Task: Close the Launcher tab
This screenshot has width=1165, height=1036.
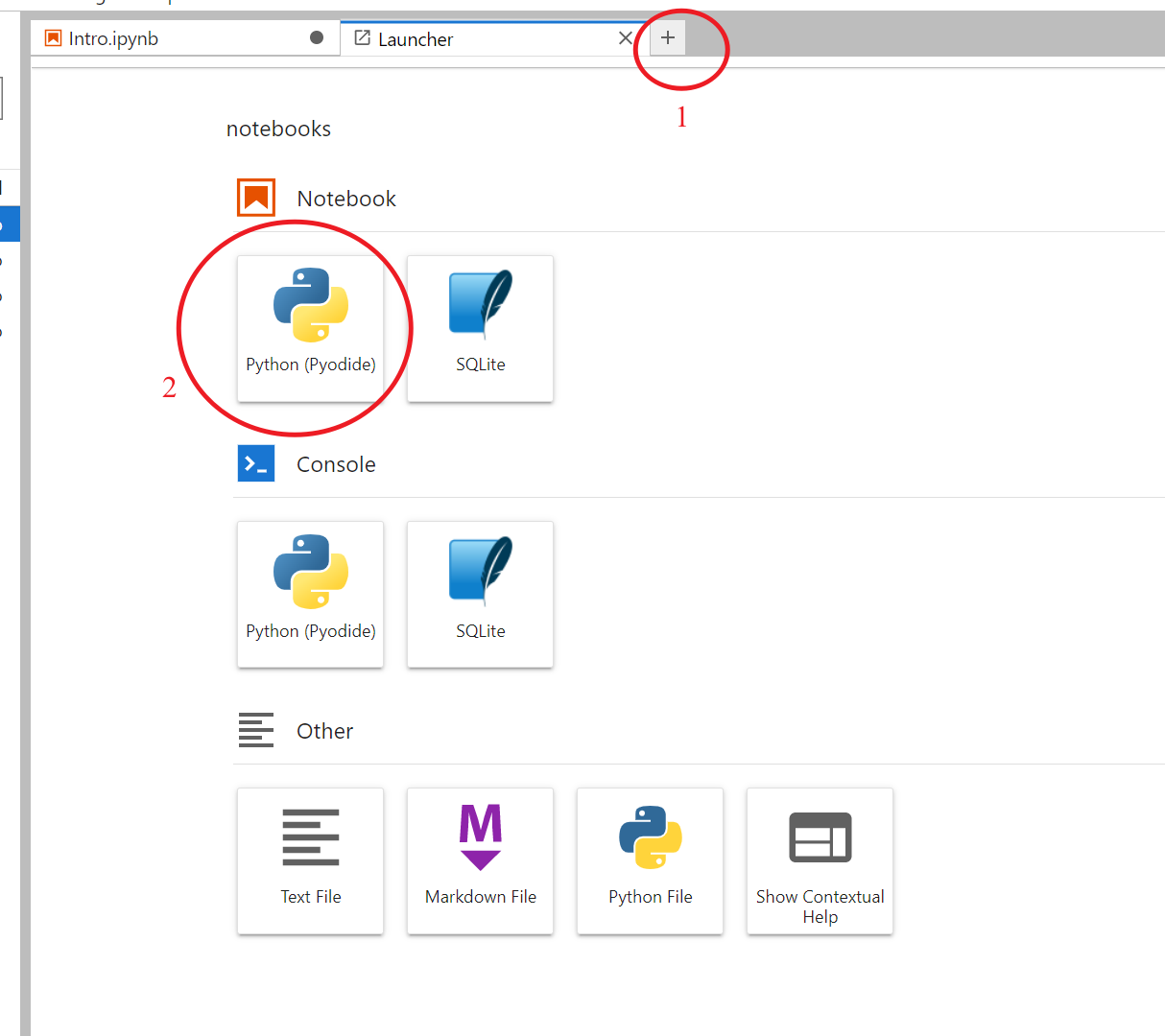Action: (x=626, y=38)
